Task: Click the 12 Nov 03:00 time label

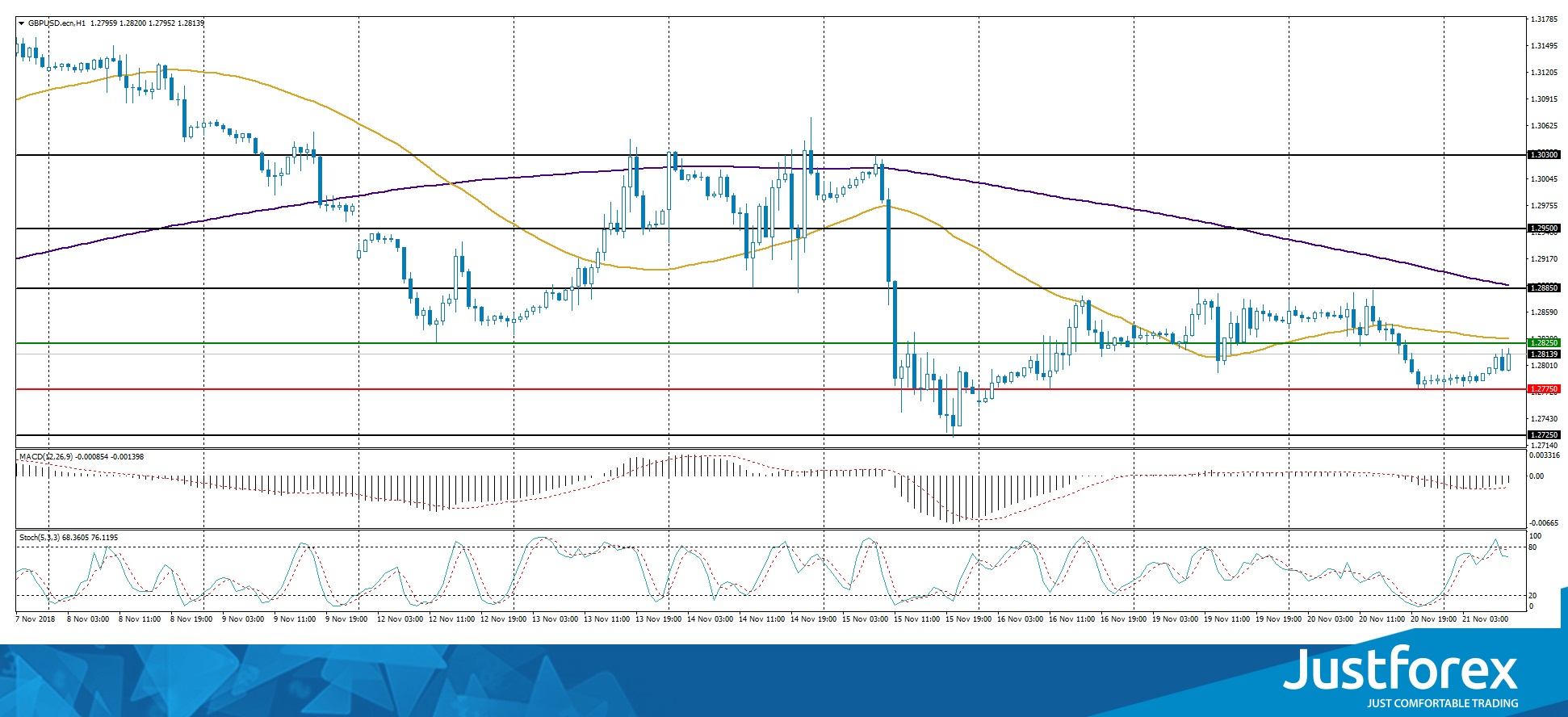Action: (401, 619)
